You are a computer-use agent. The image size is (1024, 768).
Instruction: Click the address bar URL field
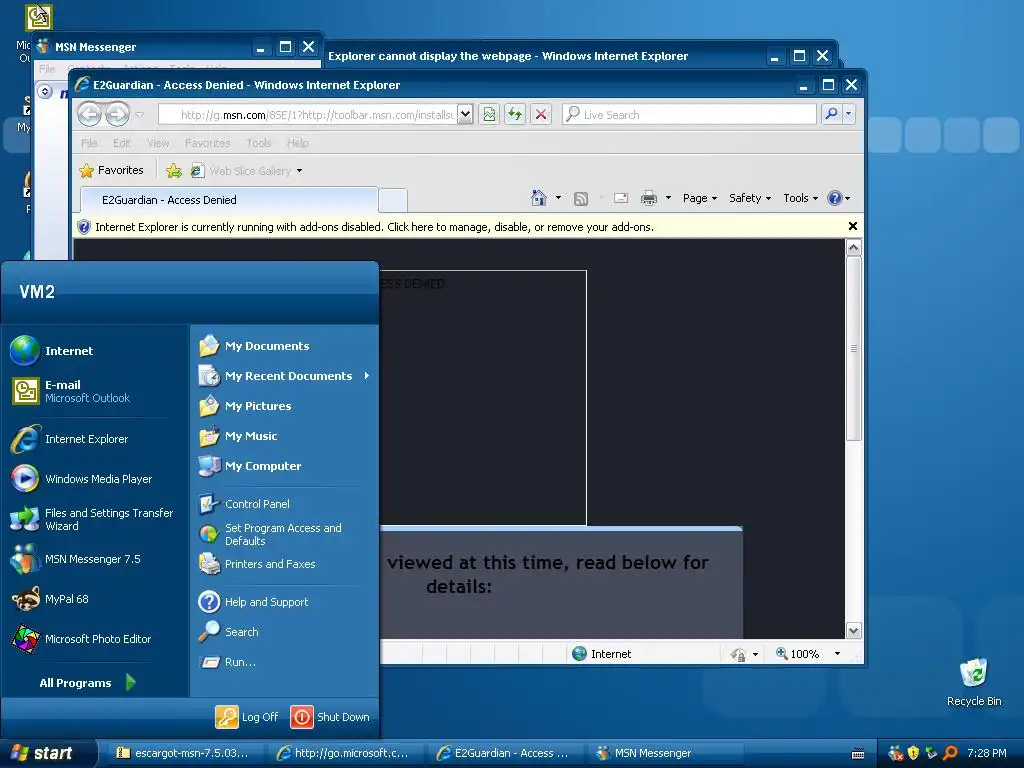[307, 114]
